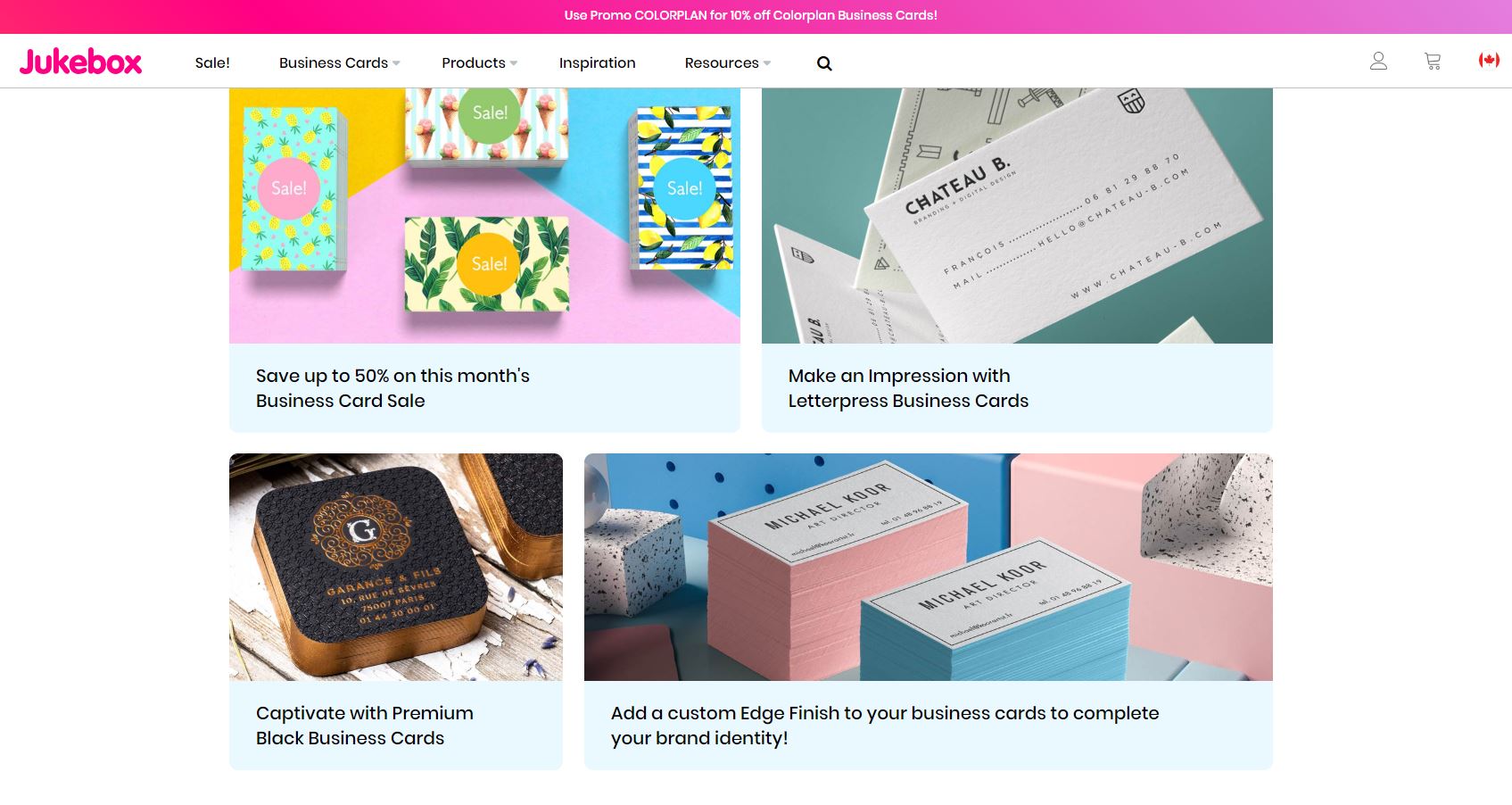Click the yellow Sale! circle badge

point(489,264)
